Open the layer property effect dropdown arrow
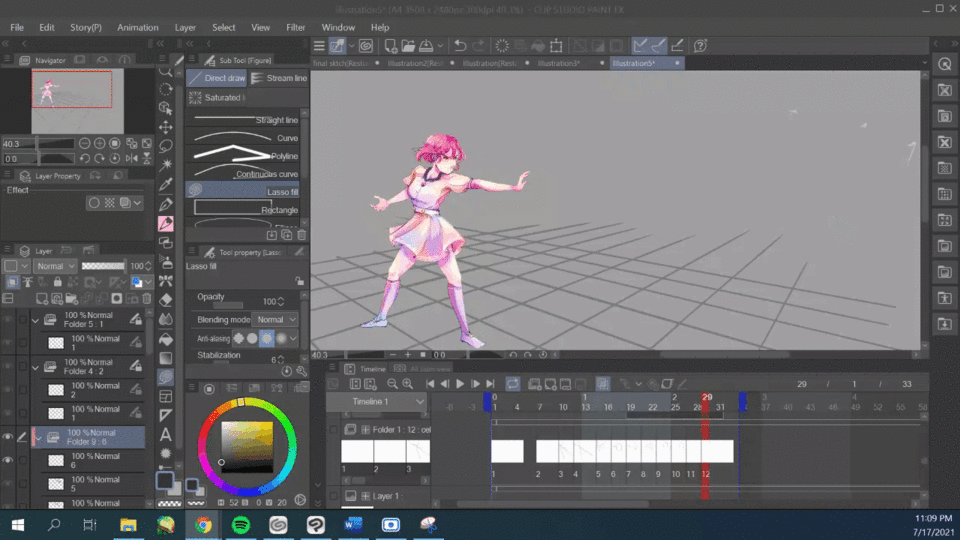 [x=137, y=203]
